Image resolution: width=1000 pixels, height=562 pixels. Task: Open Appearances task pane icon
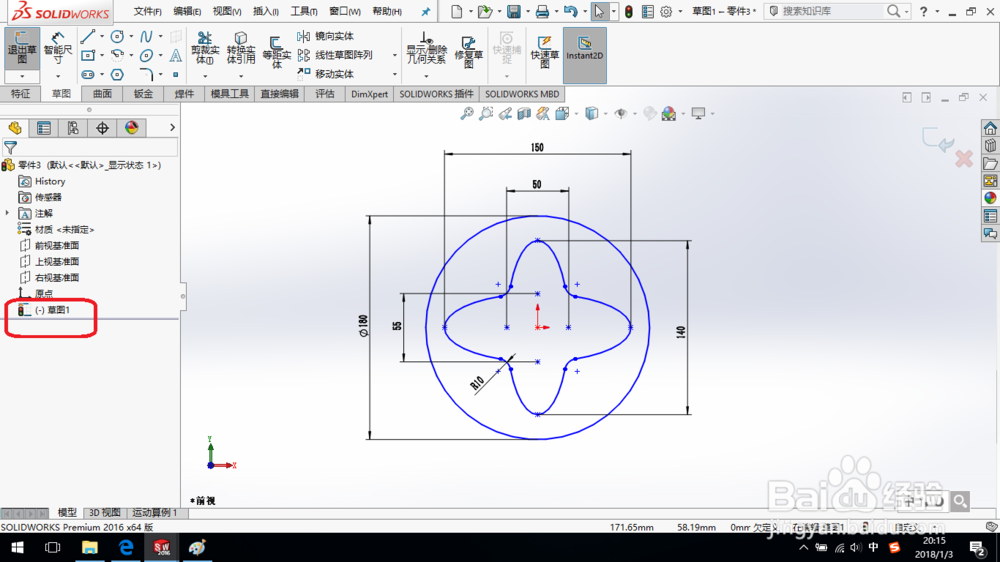pos(990,198)
